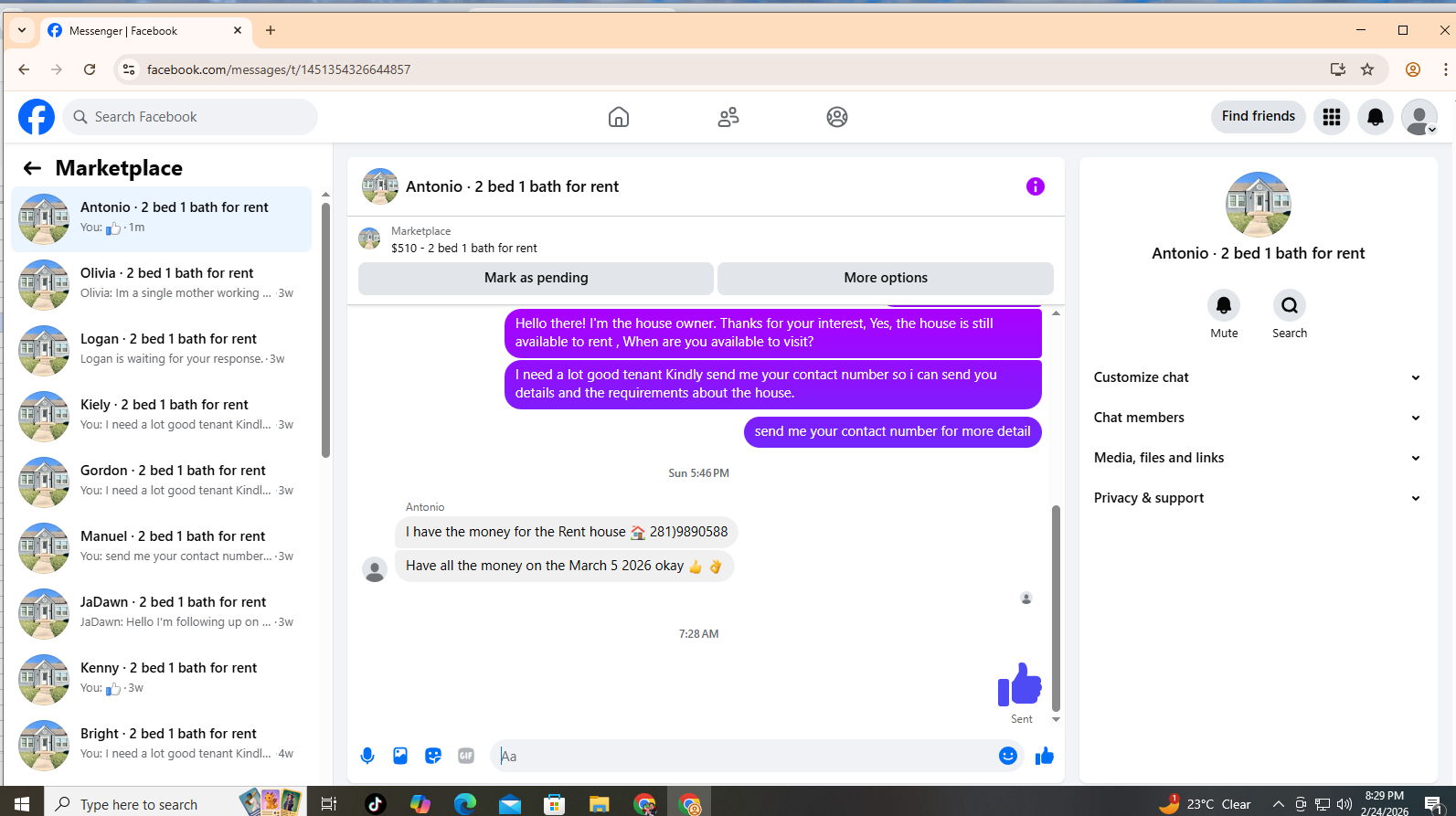1456x816 pixels.
Task: Bookmark this tab star icon
Action: coord(1367,69)
